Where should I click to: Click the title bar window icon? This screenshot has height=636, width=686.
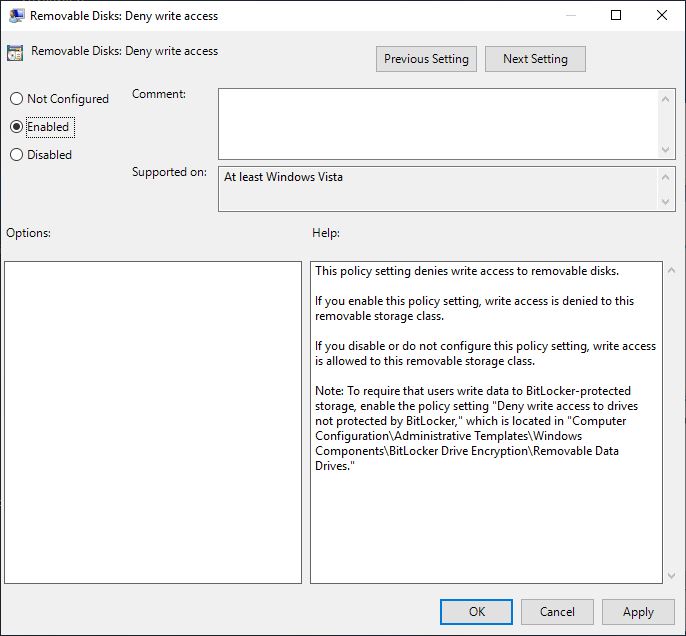coord(17,16)
